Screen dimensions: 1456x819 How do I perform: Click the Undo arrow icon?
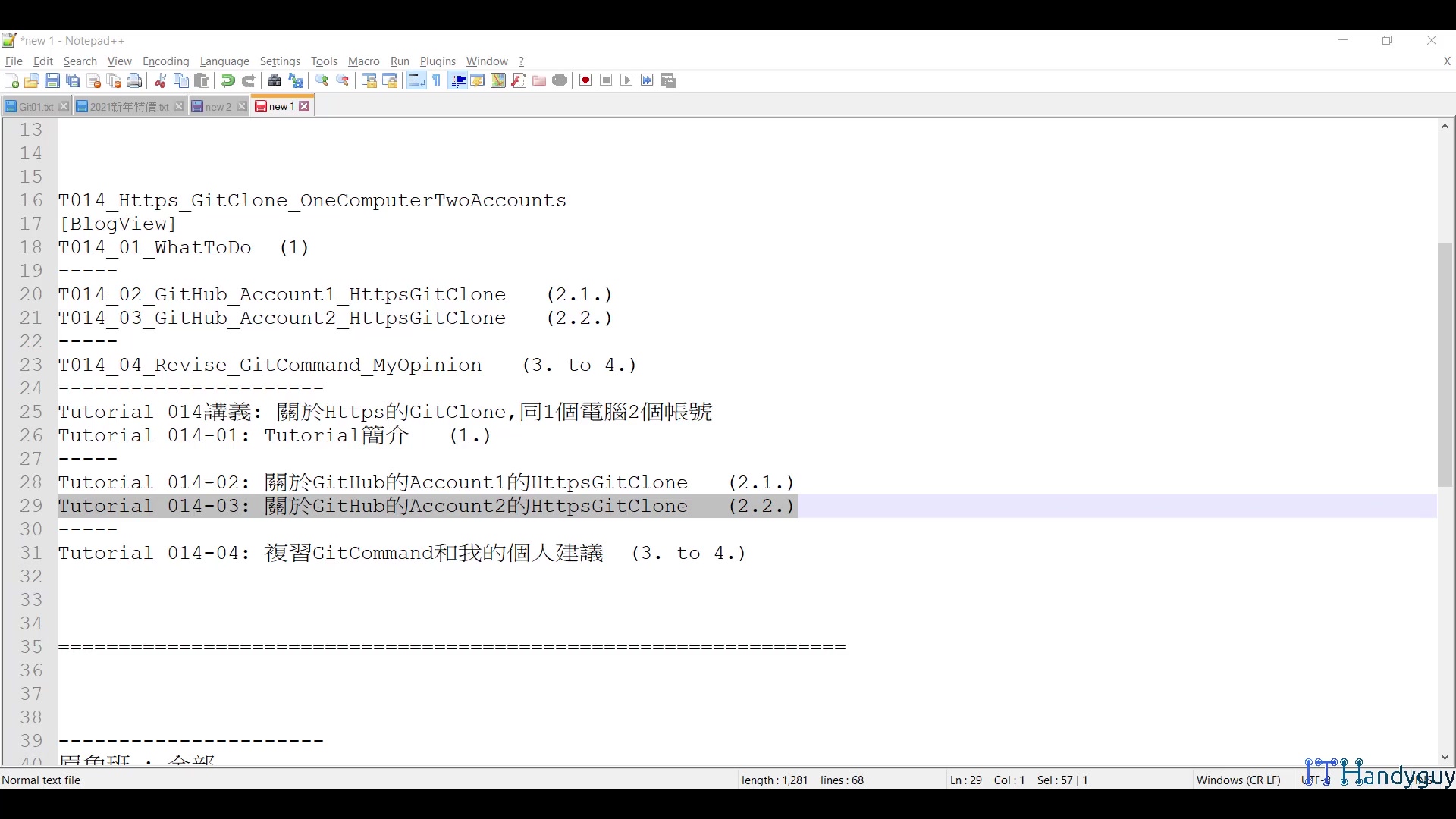point(227,80)
